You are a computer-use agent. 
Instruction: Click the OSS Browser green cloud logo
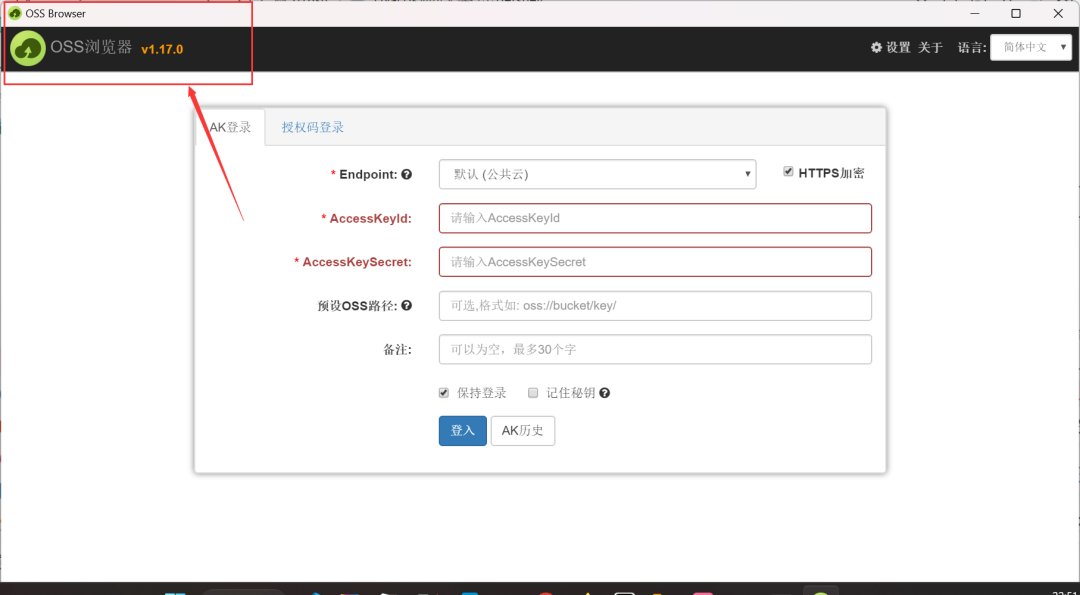click(x=28, y=48)
